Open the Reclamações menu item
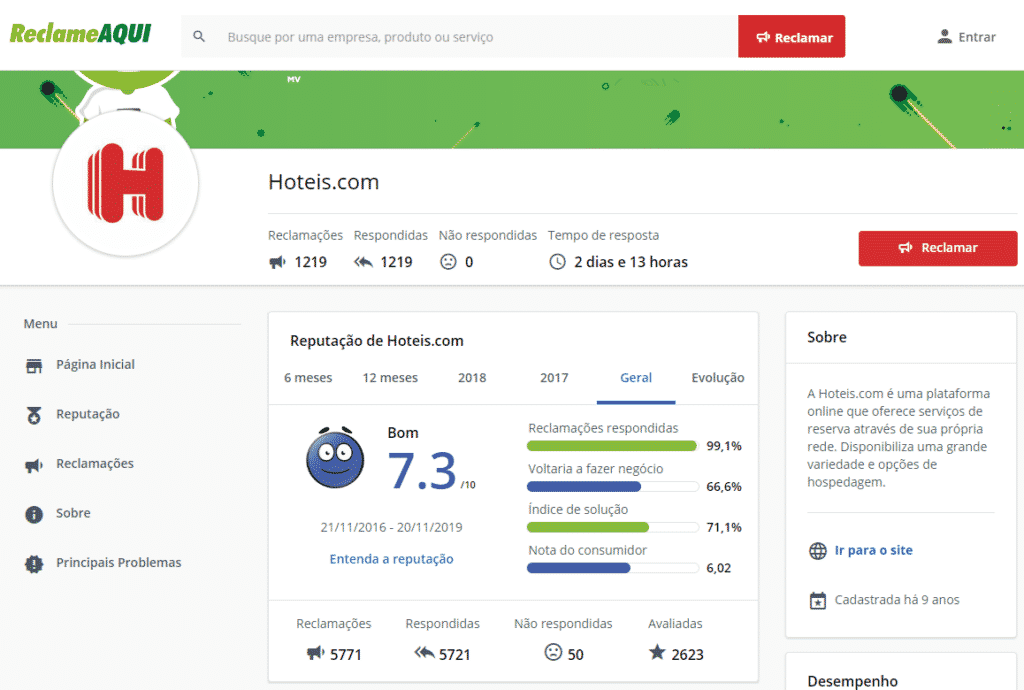The width and height of the screenshot is (1024, 690). click(x=95, y=463)
